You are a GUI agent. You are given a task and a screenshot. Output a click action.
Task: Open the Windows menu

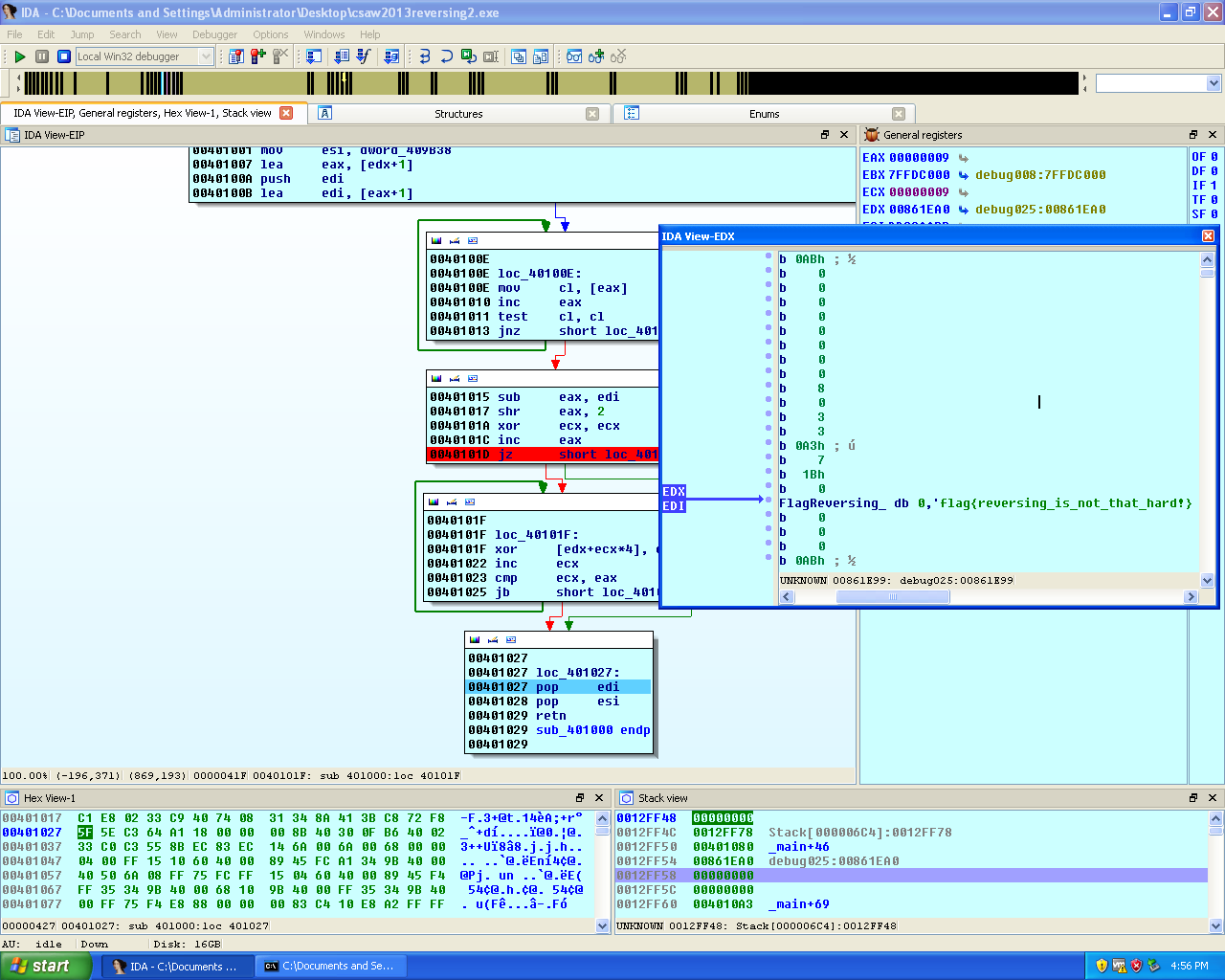(x=324, y=34)
